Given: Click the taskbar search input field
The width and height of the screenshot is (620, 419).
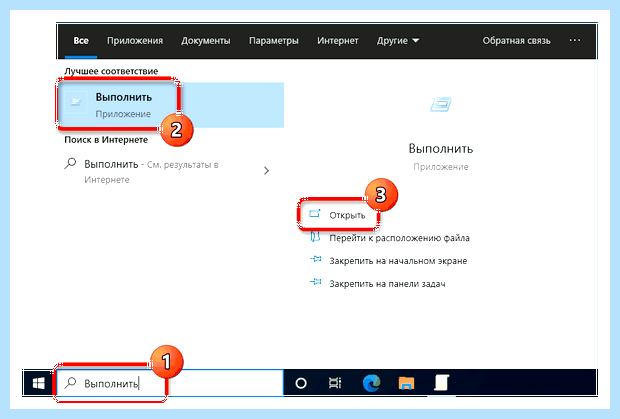Looking at the screenshot, I should (x=170, y=383).
